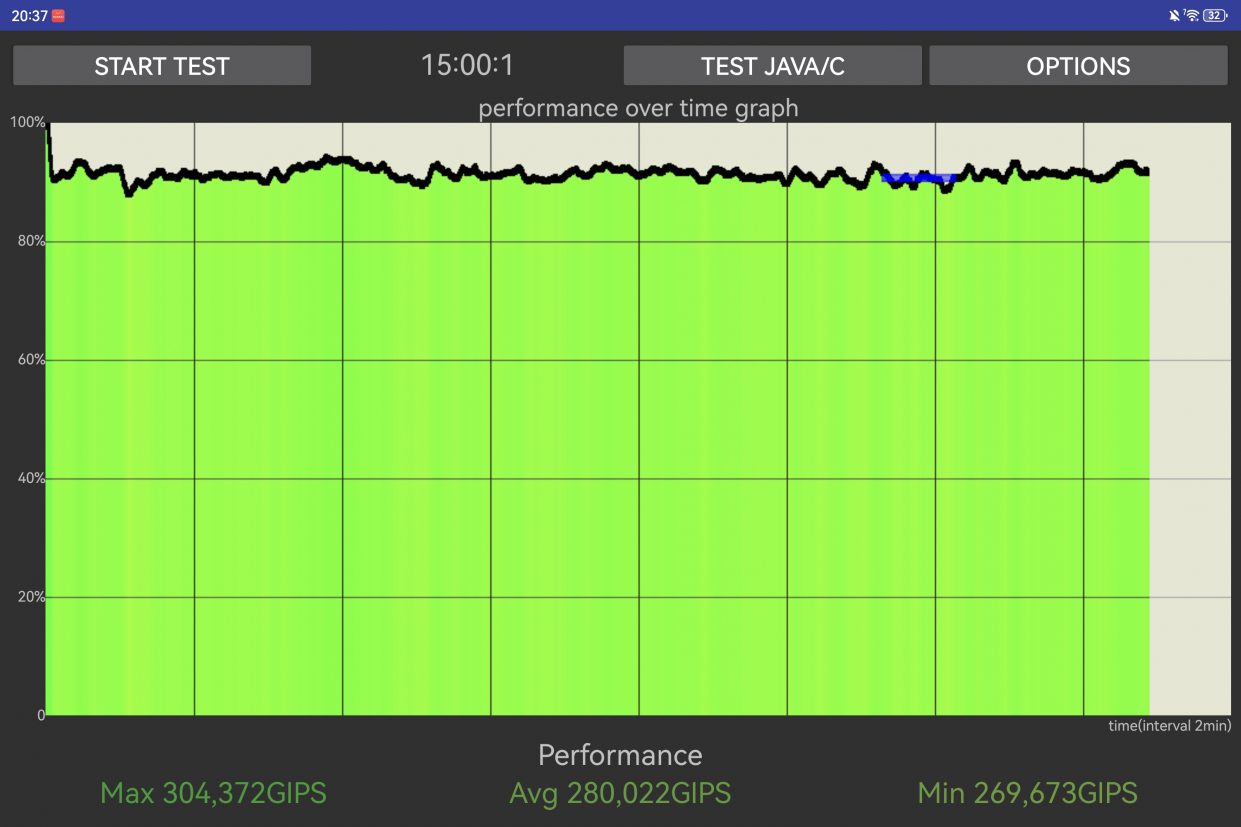Open the OPTIONS menu
This screenshot has height=827, width=1241.
pos(1078,66)
